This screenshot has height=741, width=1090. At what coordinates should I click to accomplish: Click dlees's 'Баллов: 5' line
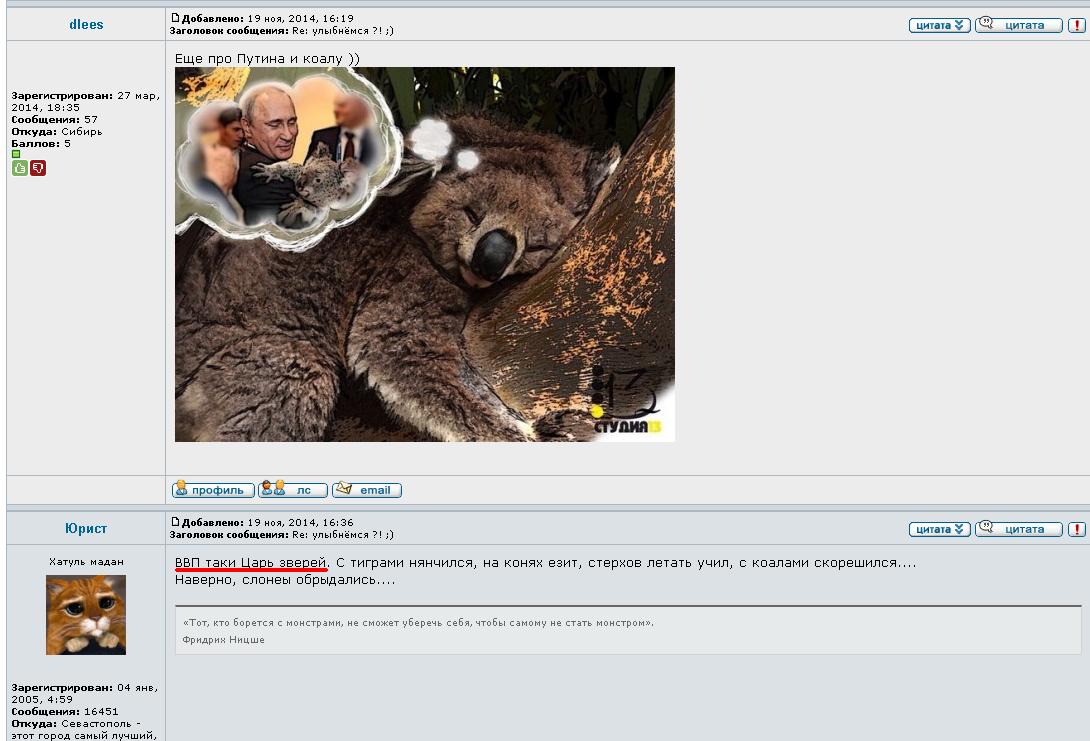41,143
